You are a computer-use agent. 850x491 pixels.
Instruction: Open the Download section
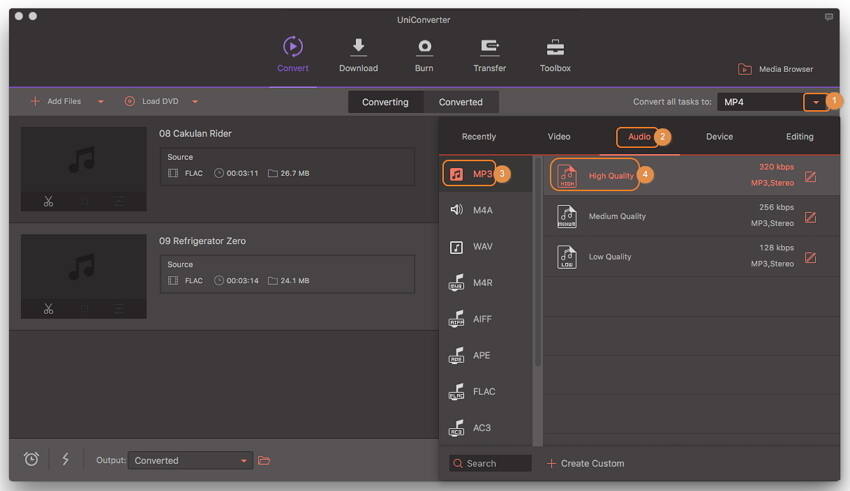pos(358,54)
